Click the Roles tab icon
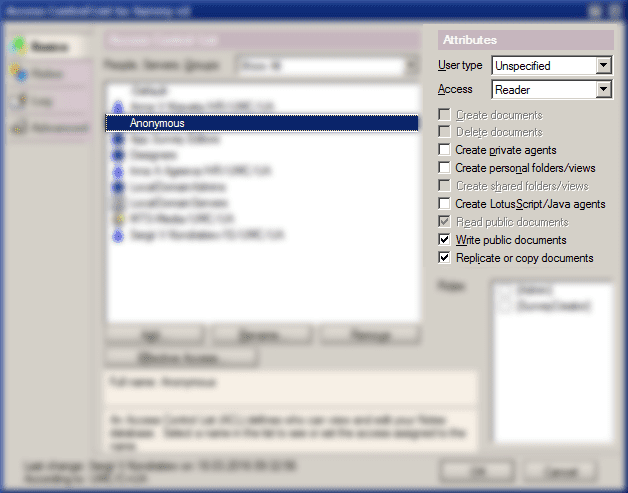Image resolution: width=628 pixels, height=493 pixels. click(19, 73)
